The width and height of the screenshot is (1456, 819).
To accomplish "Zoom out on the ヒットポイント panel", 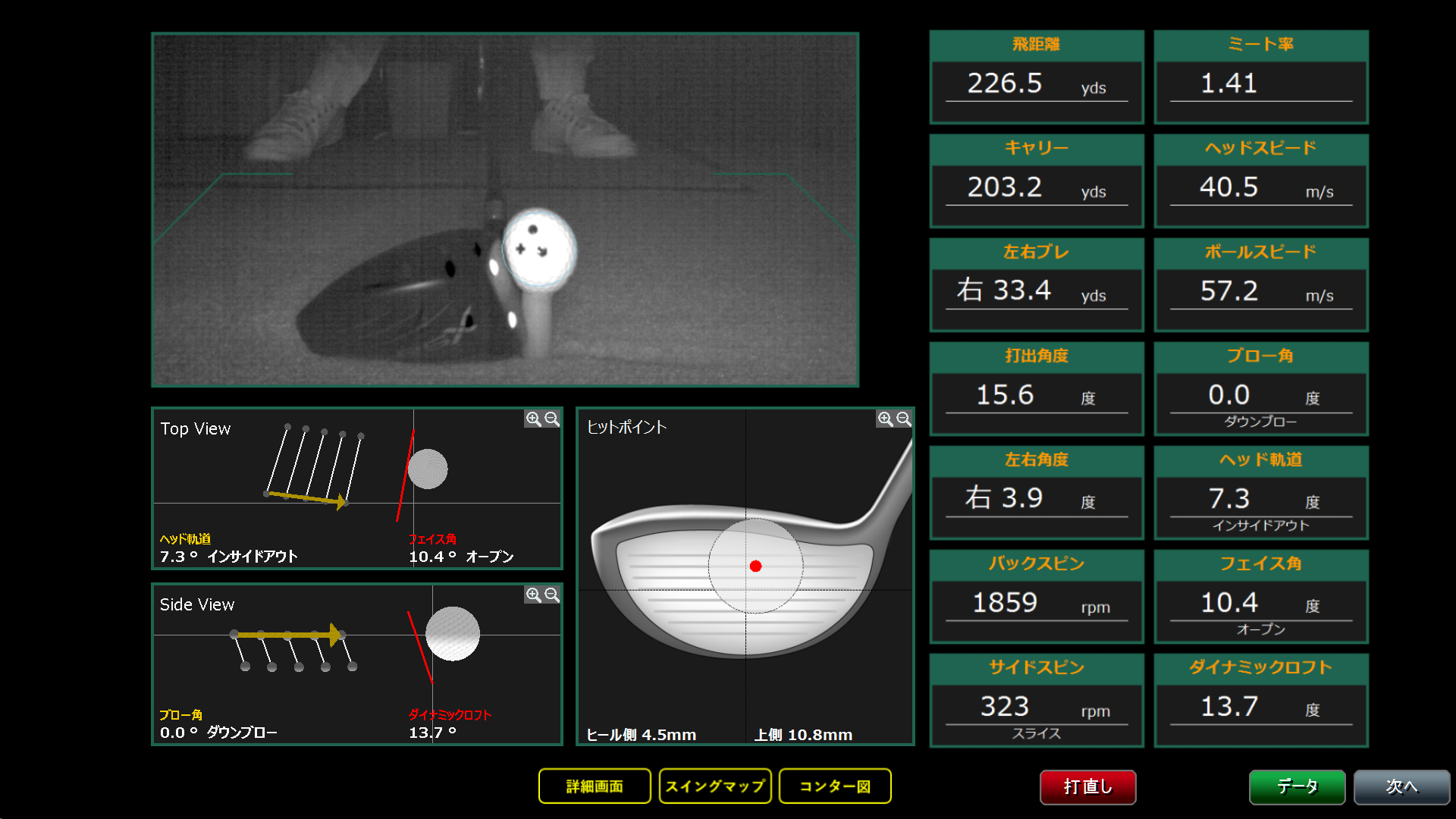I will tap(904, 419).
